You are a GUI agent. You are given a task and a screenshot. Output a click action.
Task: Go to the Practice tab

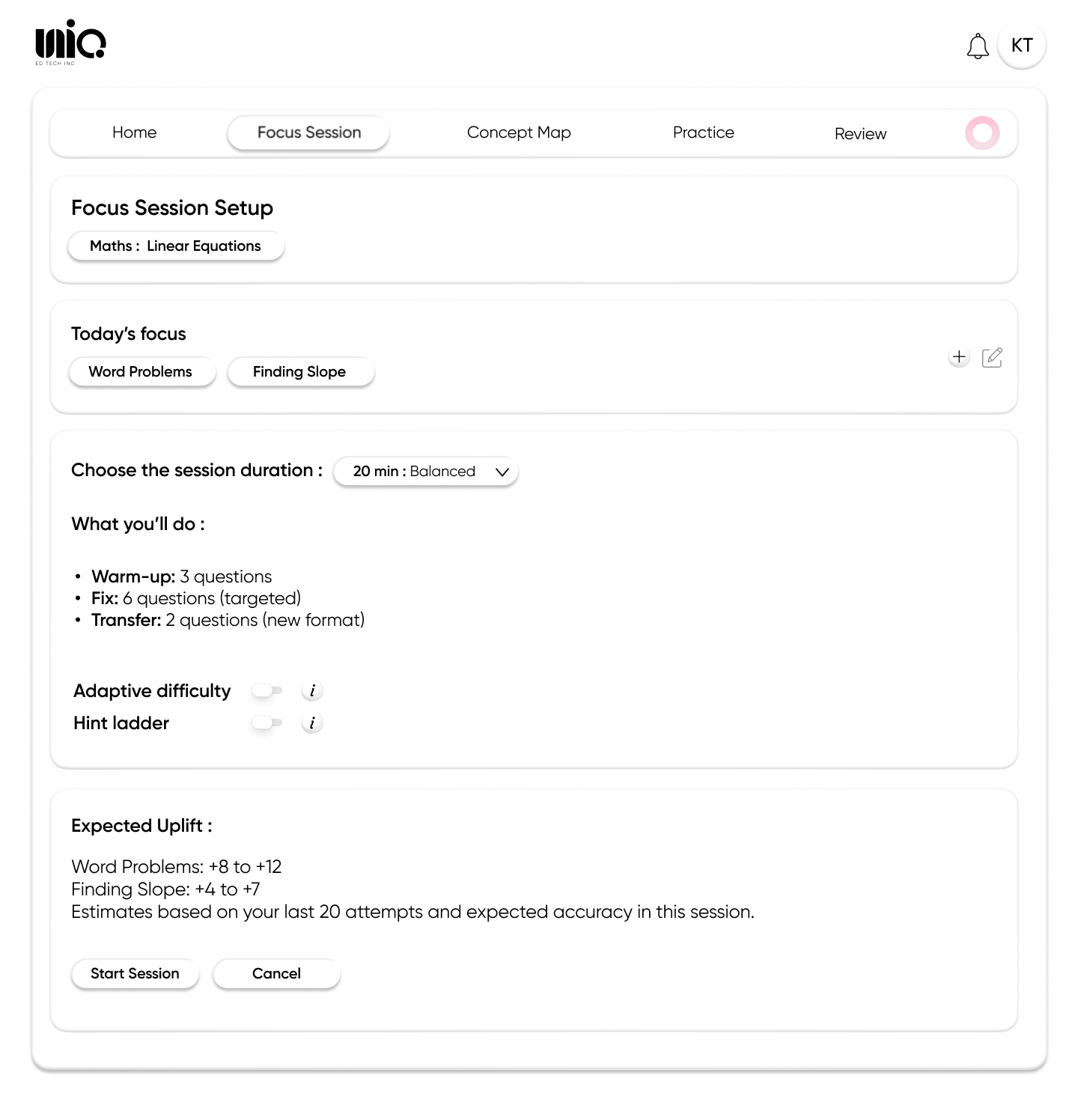click(x=703, y=133)
